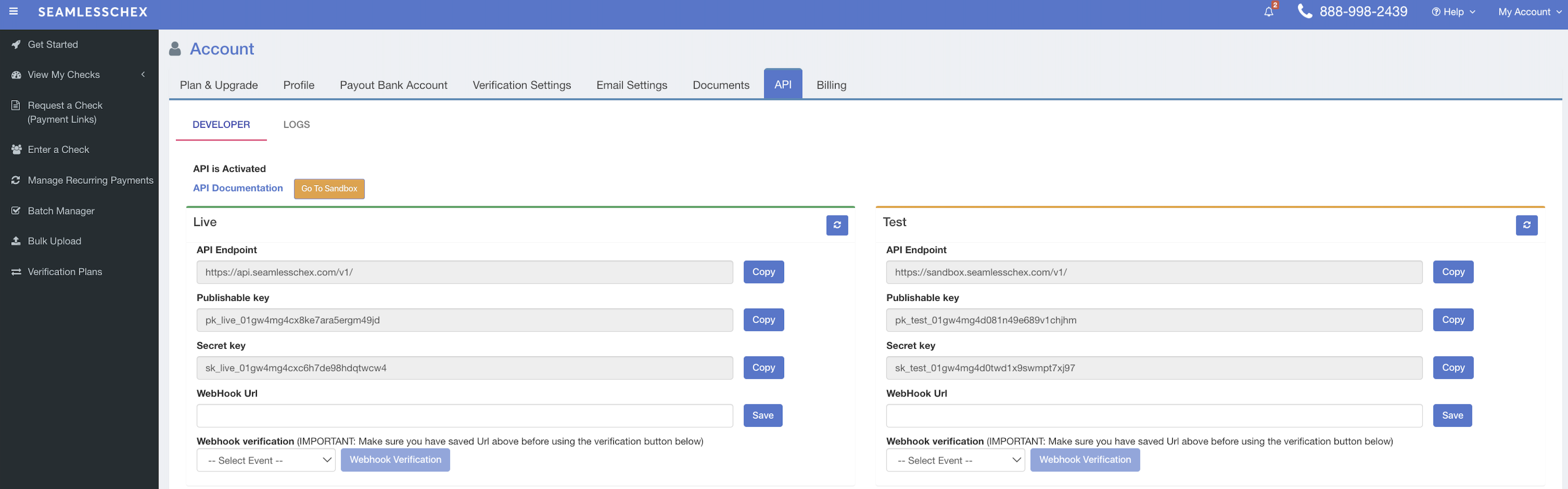Click the Bulk Upload icon

click(16, 241)
